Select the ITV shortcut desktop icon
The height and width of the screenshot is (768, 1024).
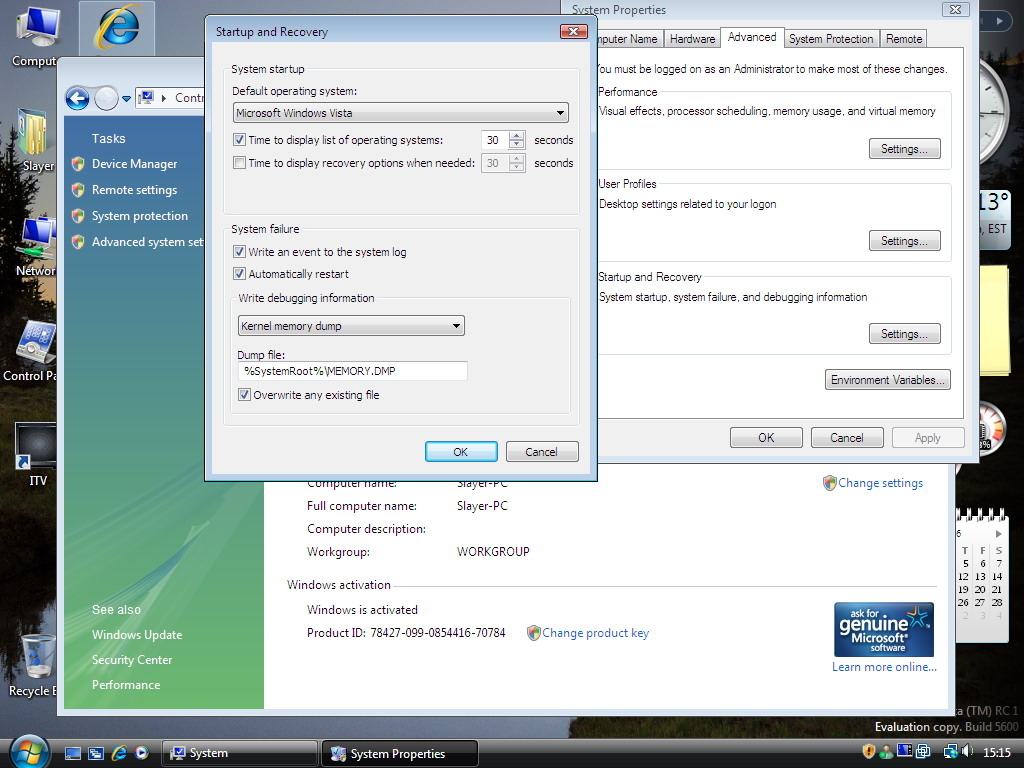[x=37, y=455]
